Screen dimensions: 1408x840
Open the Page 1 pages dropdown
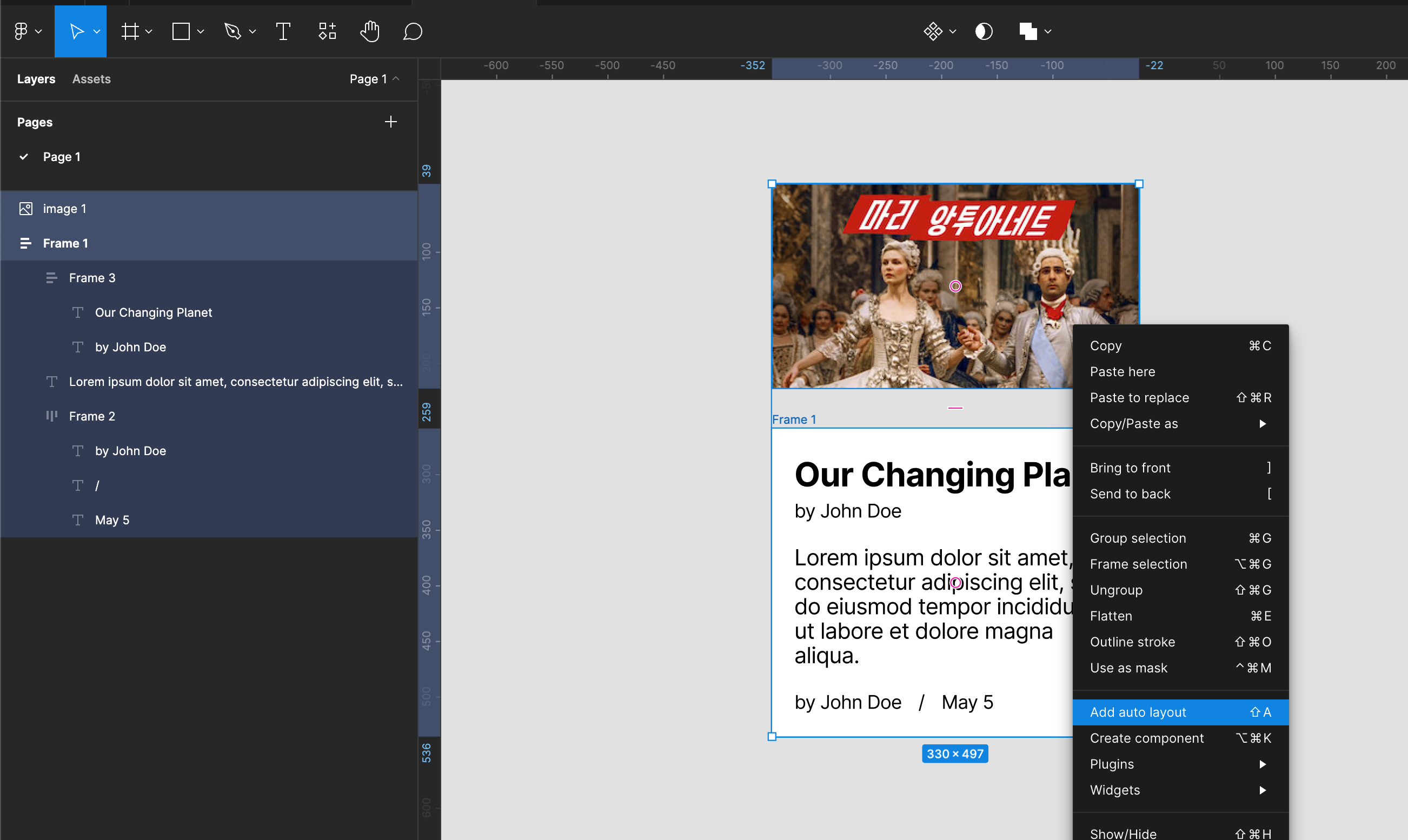[x=374, y=79]
